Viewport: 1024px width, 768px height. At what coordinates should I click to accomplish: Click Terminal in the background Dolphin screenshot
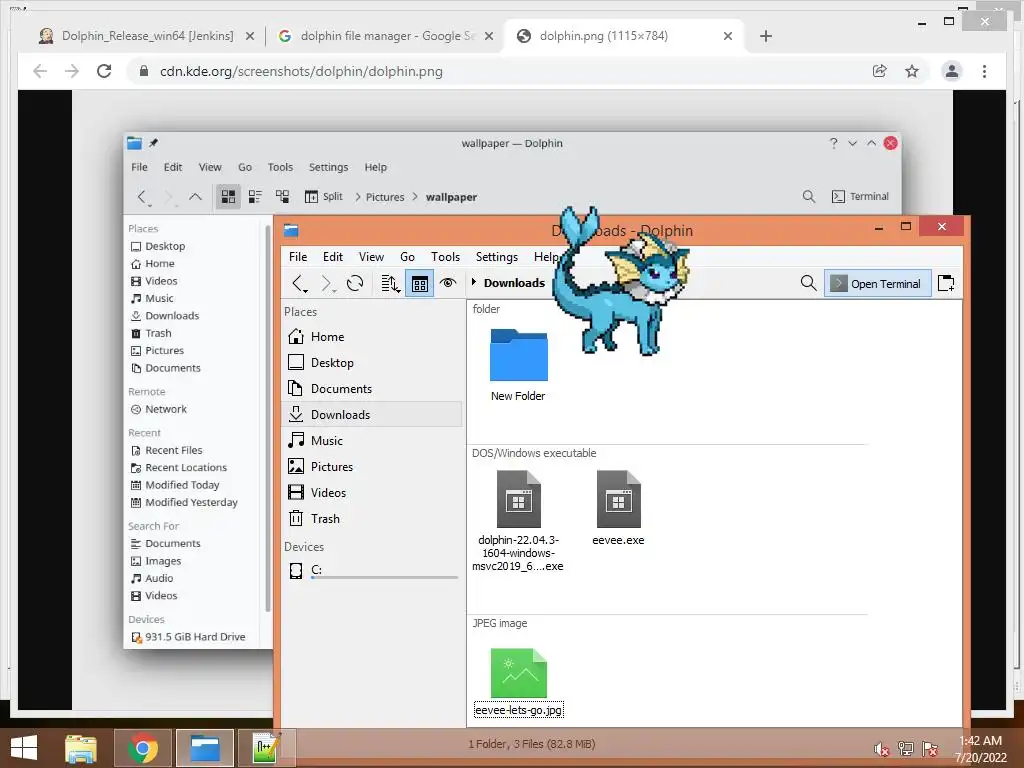click(x=860, y=197)
